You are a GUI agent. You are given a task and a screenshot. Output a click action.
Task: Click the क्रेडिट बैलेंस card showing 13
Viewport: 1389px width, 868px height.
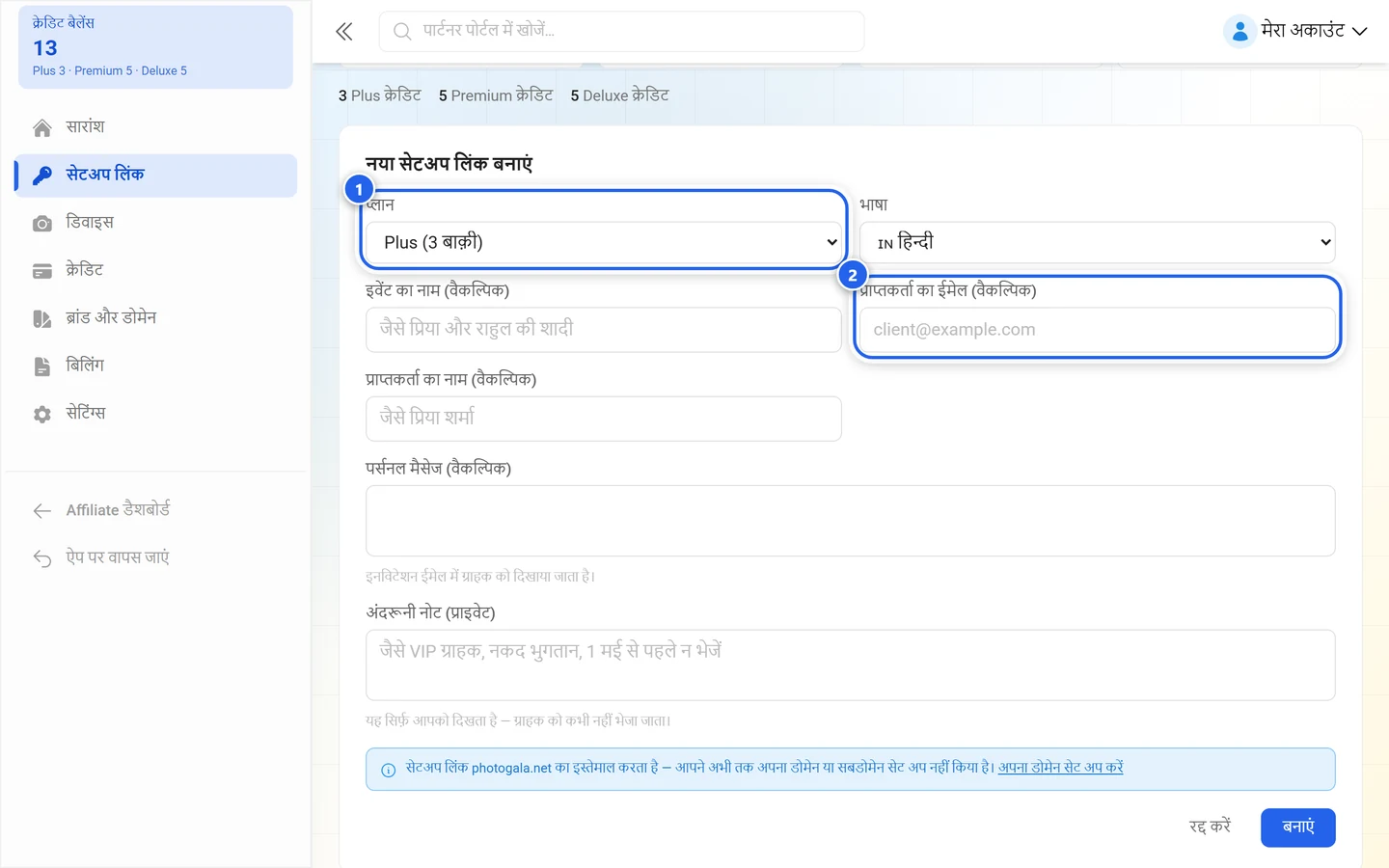click(156, 47)
